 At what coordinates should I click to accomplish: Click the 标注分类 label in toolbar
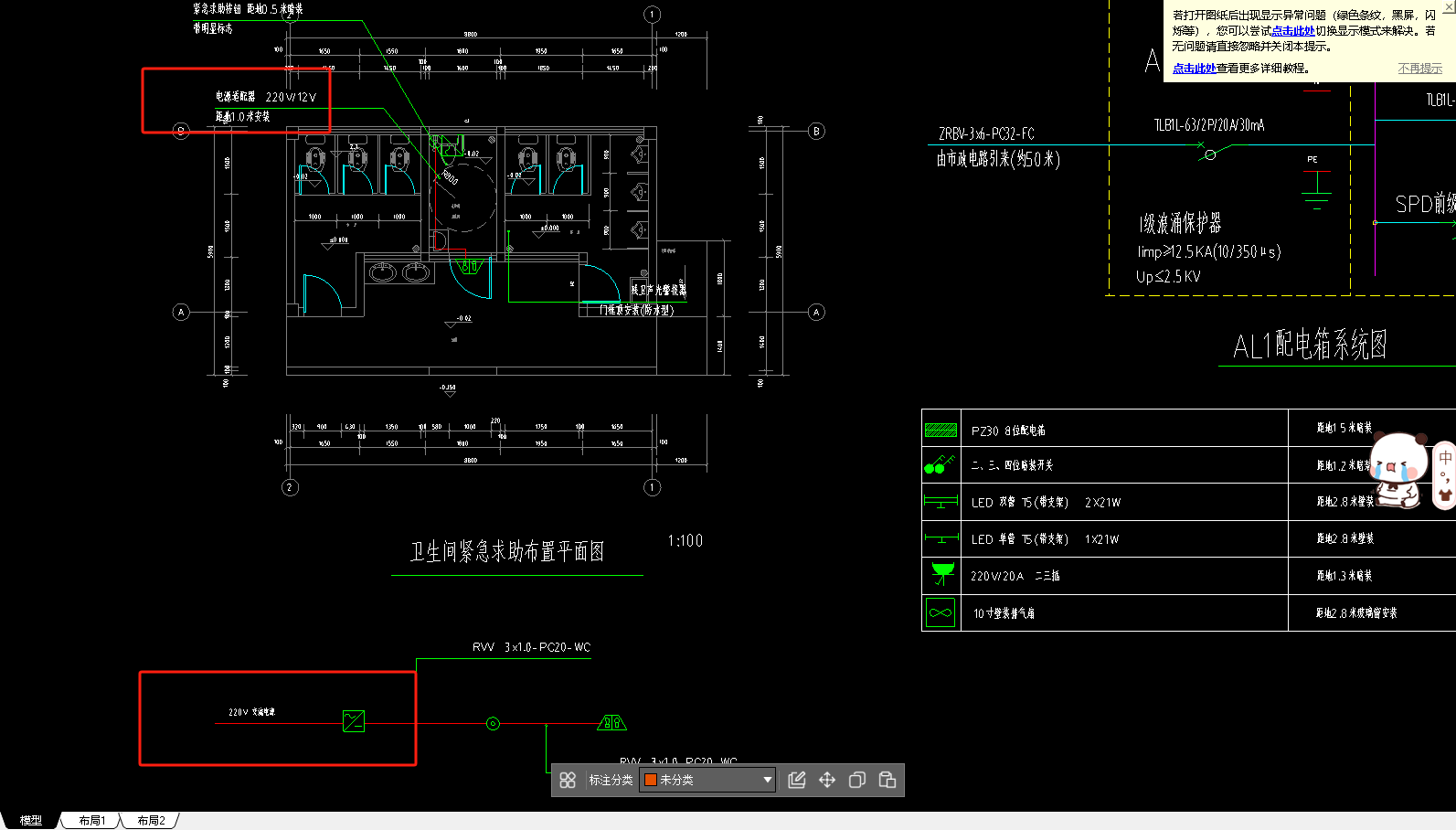pyautogui.click(x=611, y=780)
